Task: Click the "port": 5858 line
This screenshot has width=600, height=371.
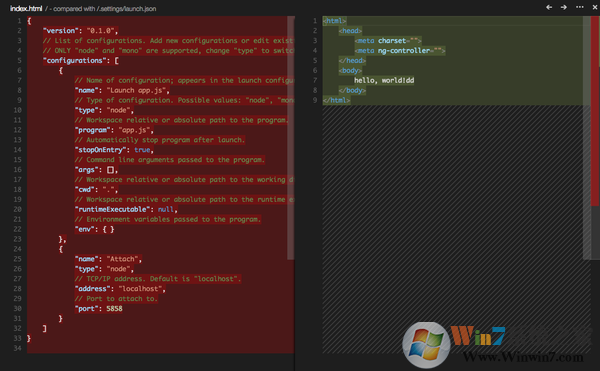Action: click(99, 309)
